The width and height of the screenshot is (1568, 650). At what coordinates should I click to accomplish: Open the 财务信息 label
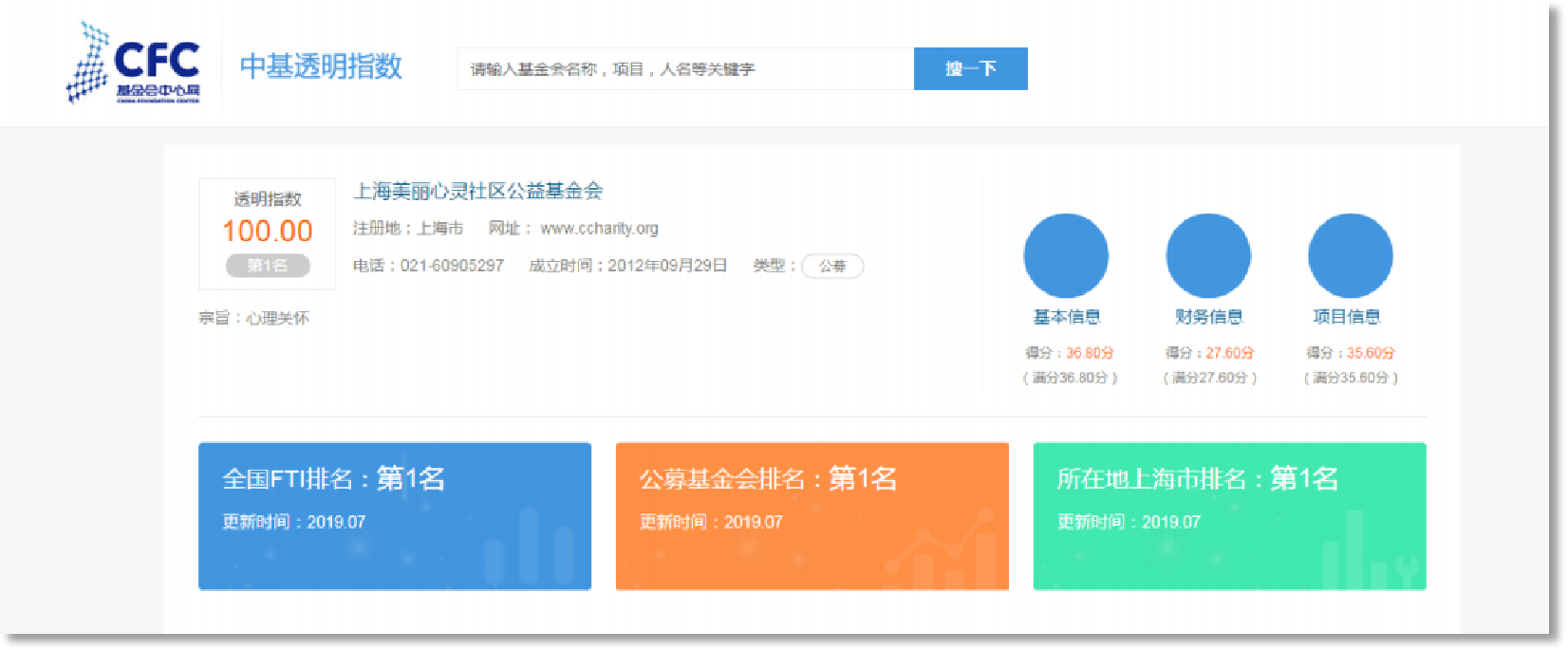click(x=1209, y=317)
